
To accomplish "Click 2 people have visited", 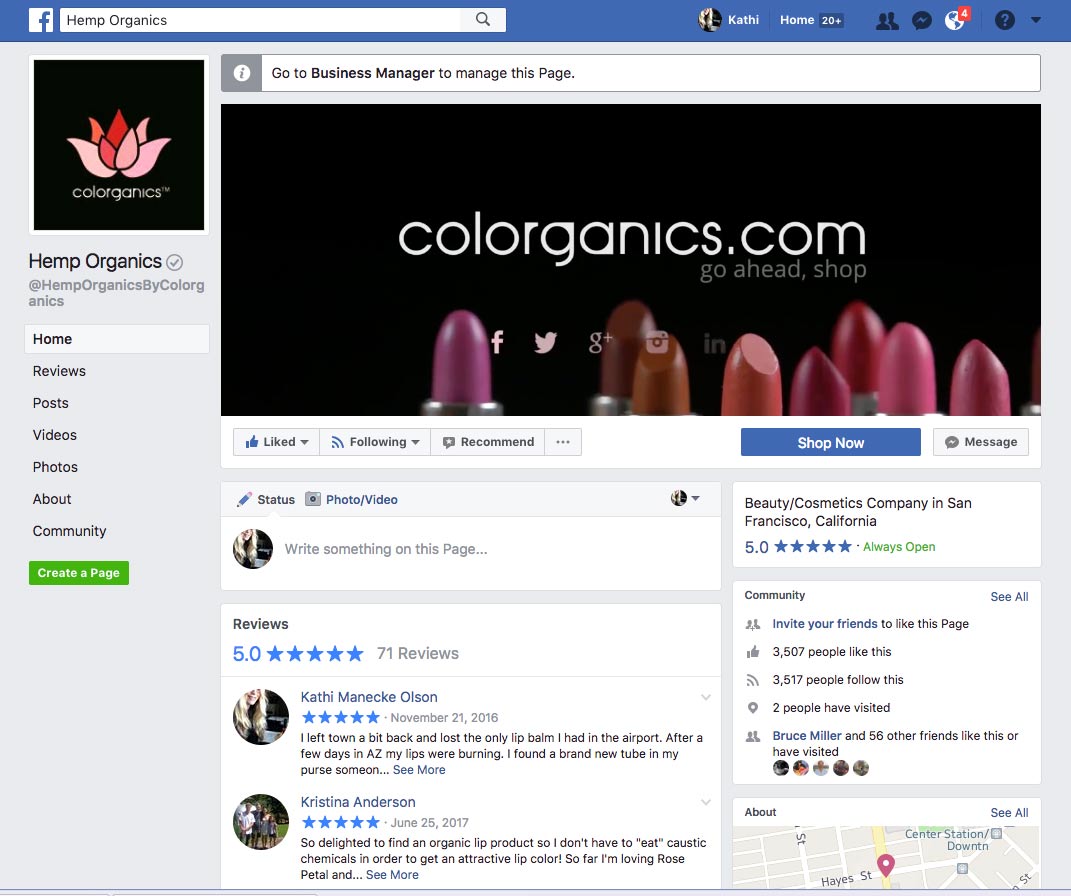I will pyautogui.click(x=831, y=708).
